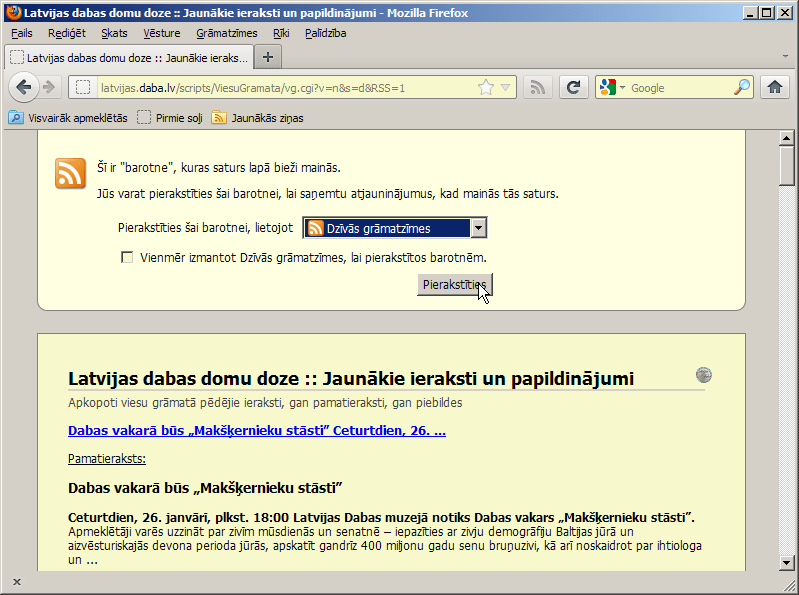The width and height of the screenshot is (799, 595).
Task: Open the Palīdzība menu
Action: click(x=326, y=33)
